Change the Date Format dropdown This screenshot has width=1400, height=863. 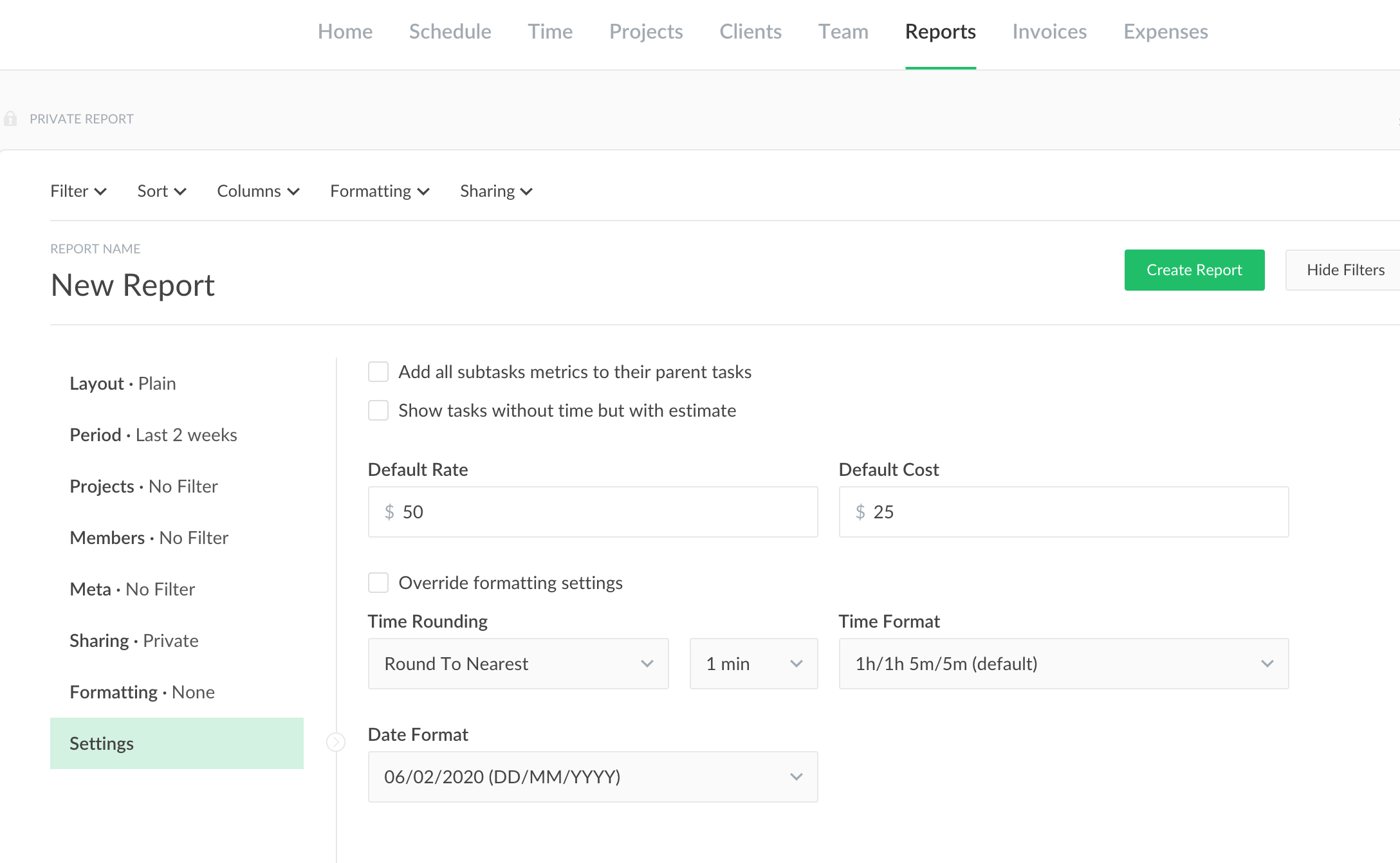(x=592, y=776)
